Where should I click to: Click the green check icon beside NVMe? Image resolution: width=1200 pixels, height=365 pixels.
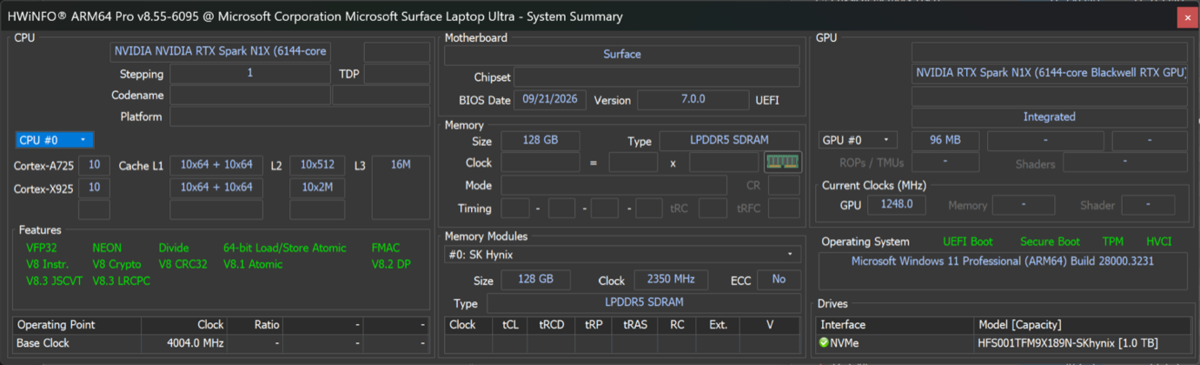(825, 343)
